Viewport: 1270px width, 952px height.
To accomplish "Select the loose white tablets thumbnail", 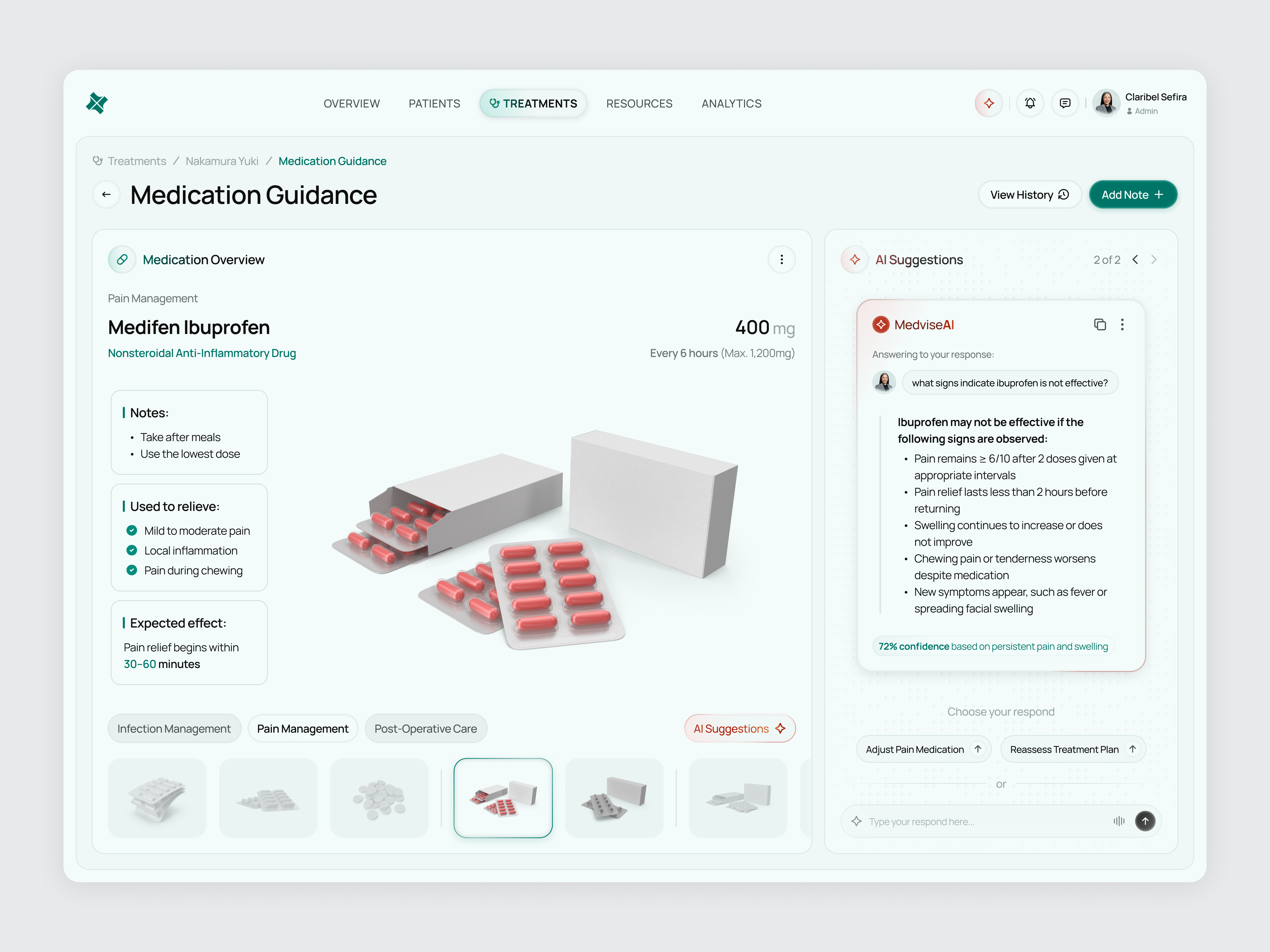I will pos(379,798).
